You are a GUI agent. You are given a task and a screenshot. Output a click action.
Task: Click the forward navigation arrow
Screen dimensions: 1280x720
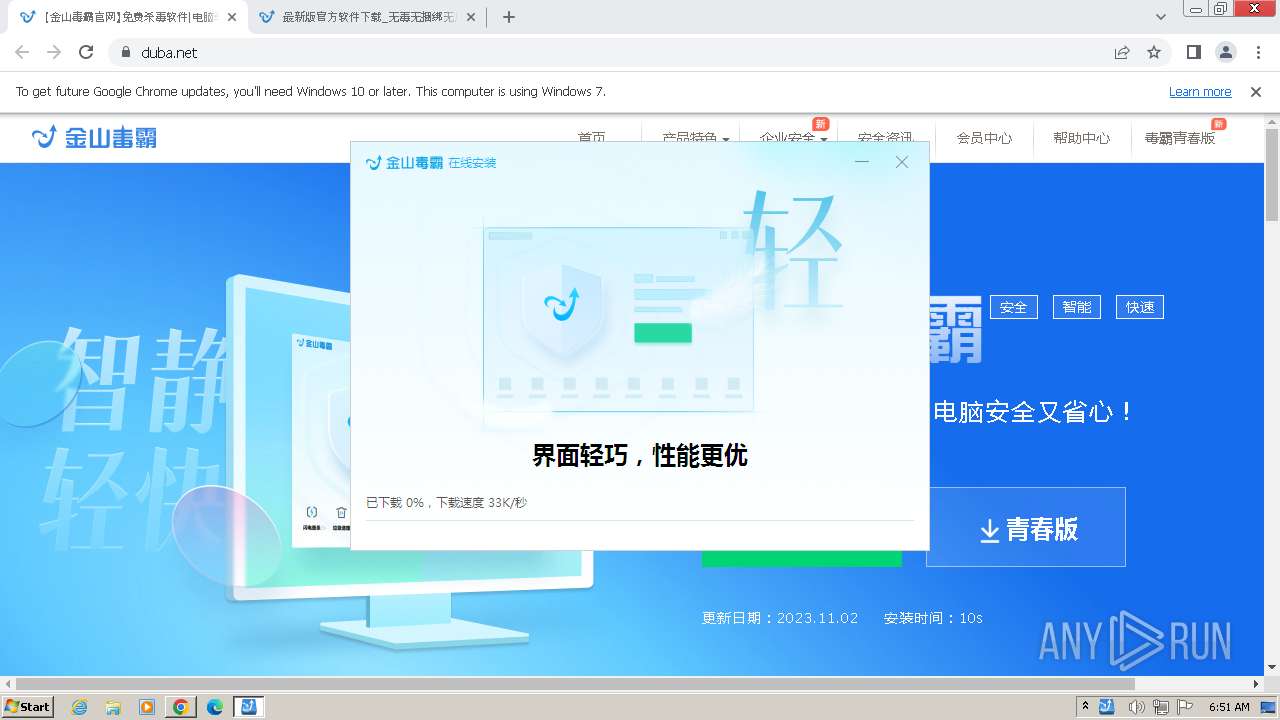pos(54,52)
